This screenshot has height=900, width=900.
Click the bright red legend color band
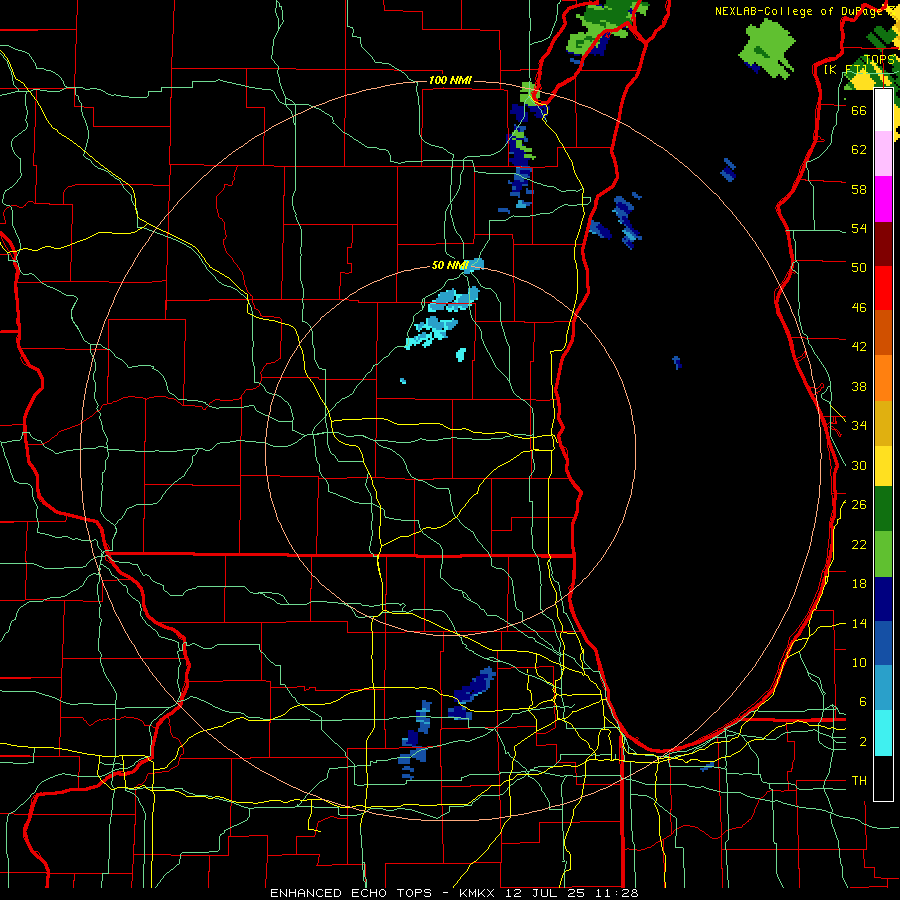point(883,288)
